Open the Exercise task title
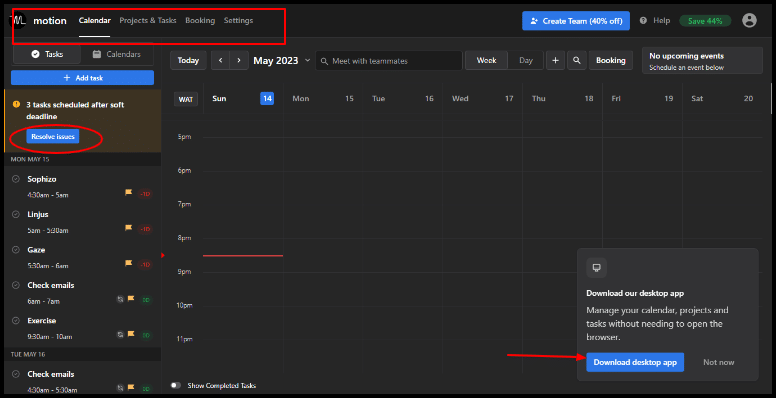The height and width of the screenshot is (398, 776). pyautogui.click(x=42, y=321)
